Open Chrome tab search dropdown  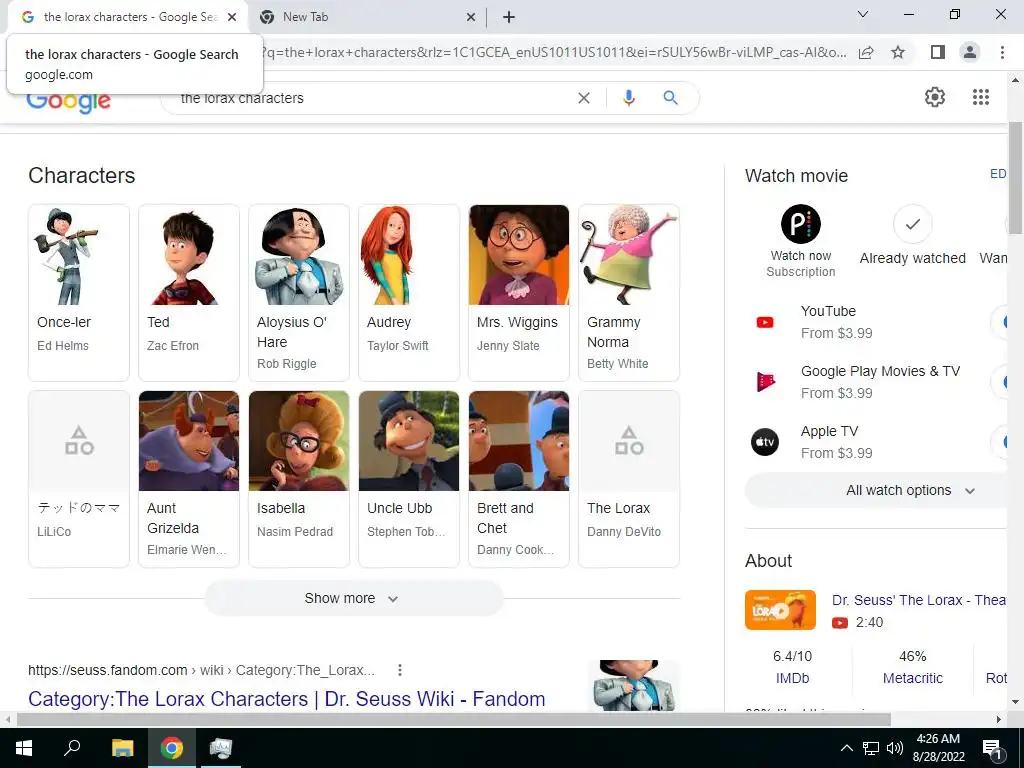[x=863, y=14]
